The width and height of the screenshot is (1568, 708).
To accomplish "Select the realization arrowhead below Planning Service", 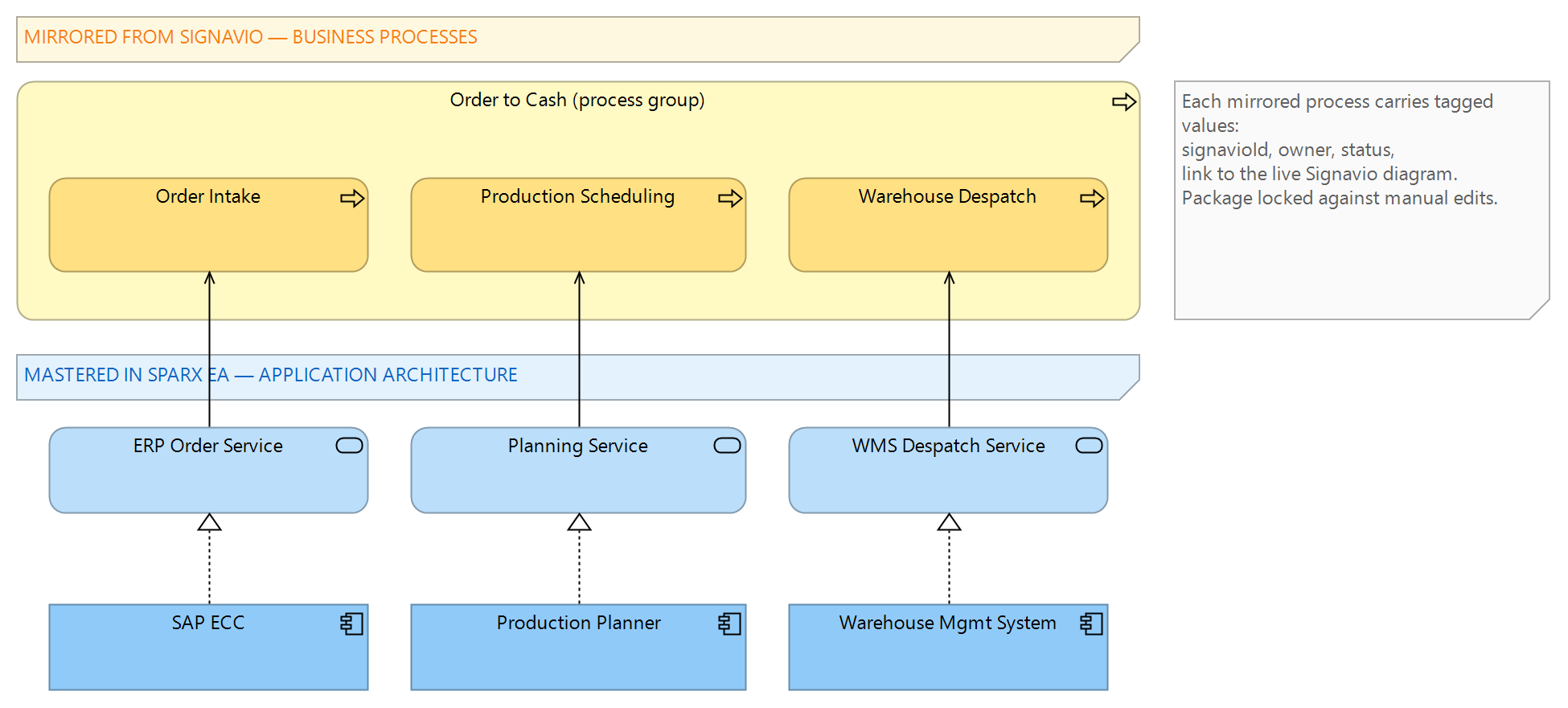I will 580,522.
